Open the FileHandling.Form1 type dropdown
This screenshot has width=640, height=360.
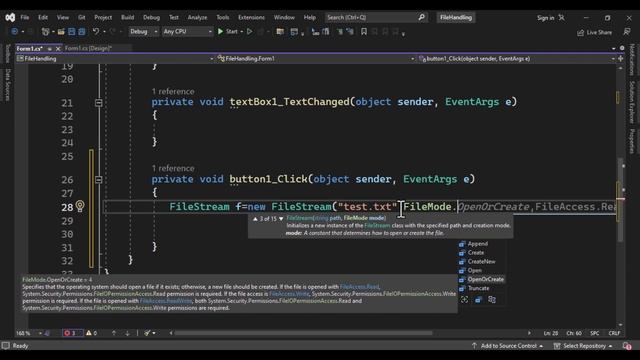tap(316, 59)
